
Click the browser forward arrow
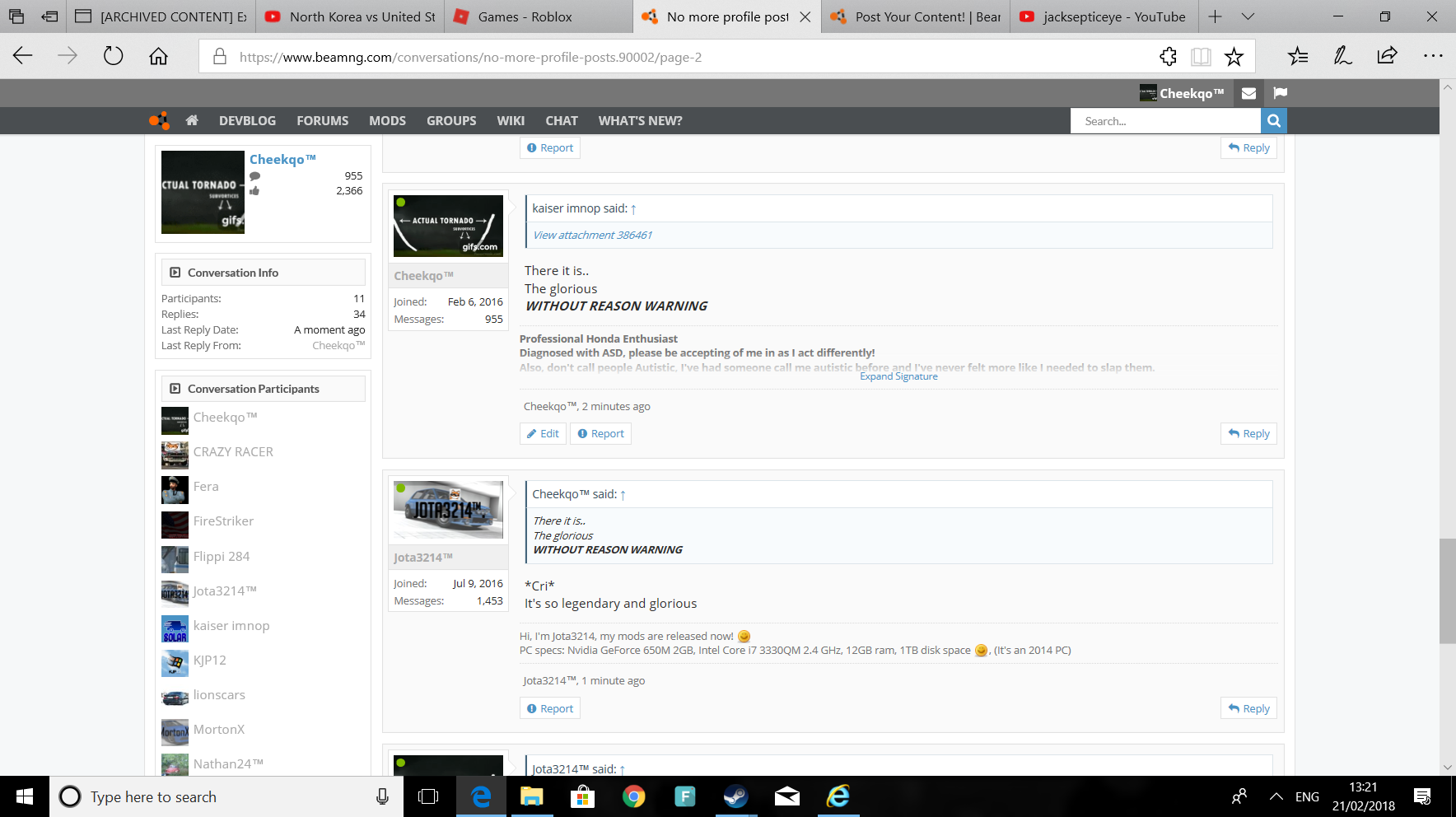coord(68,56)
